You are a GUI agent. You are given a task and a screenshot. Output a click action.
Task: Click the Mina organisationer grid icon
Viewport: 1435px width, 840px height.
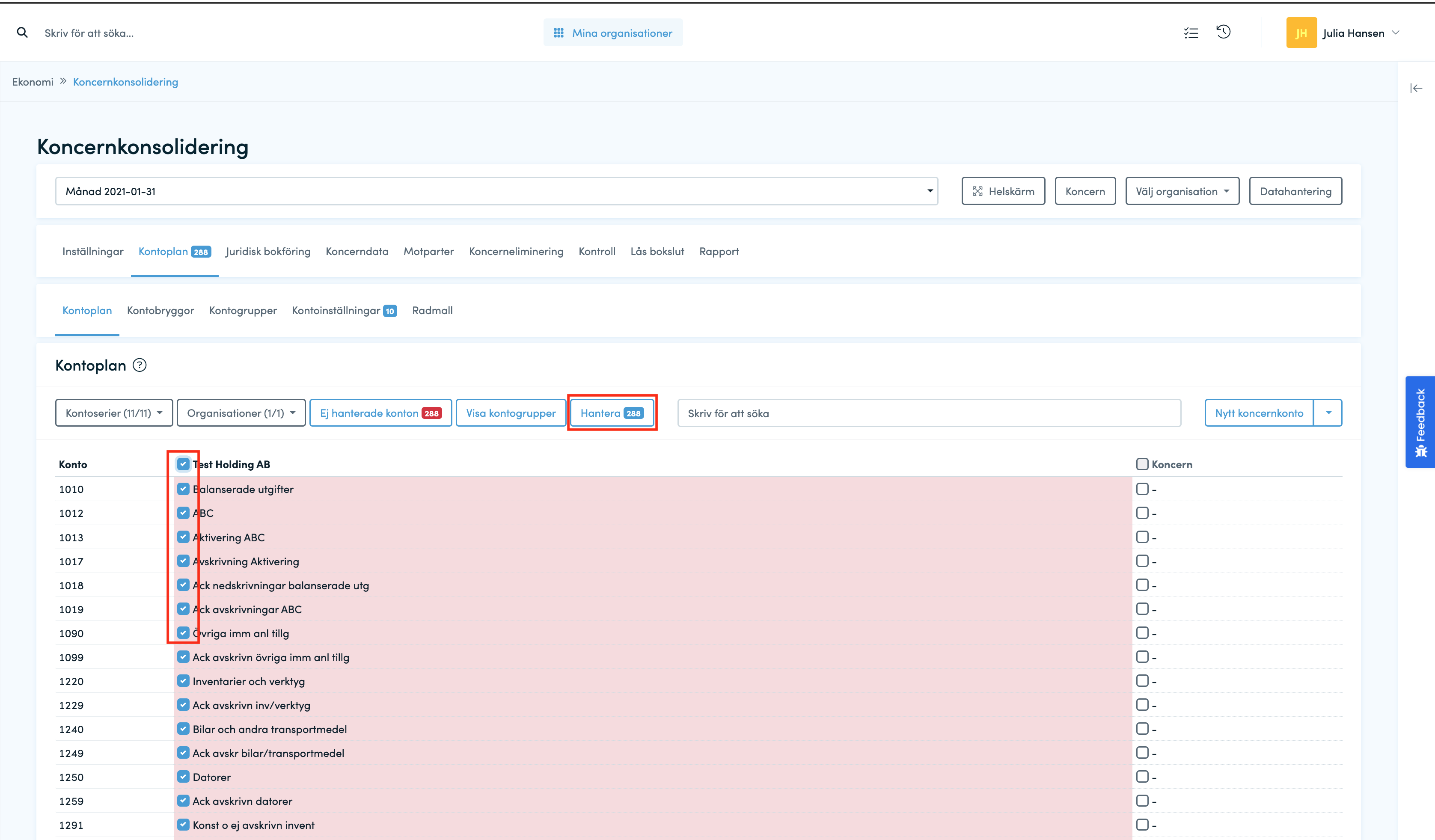tap(559, 33)
